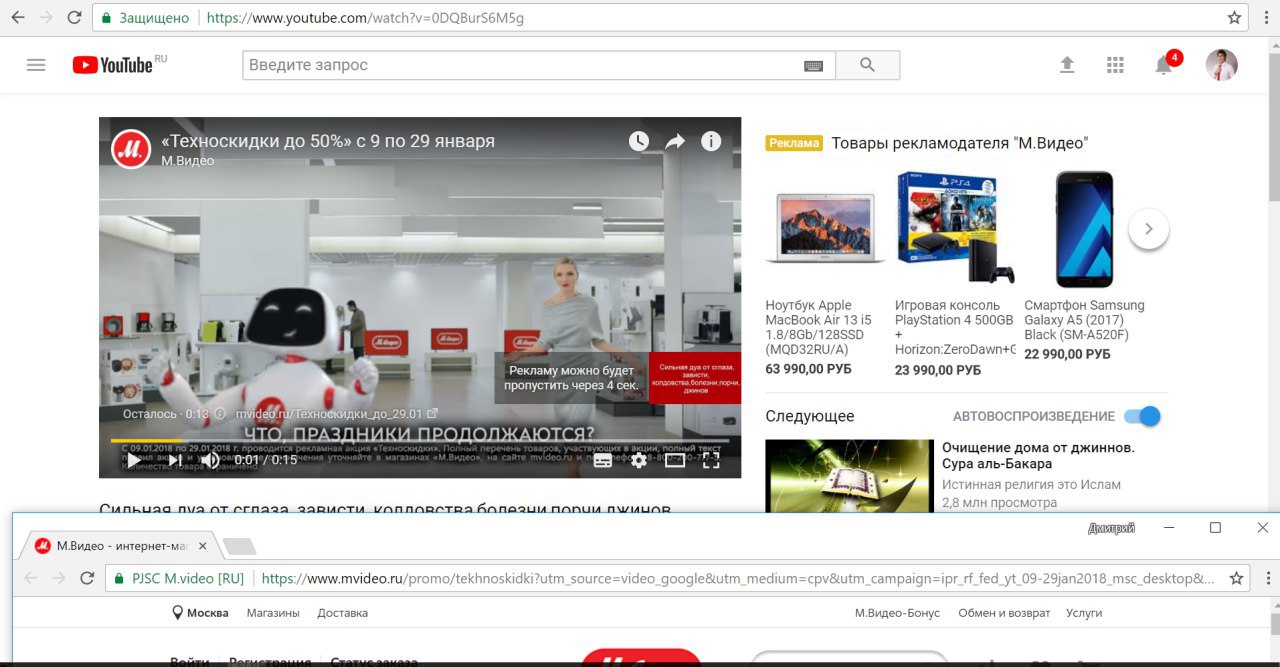Image resolution: width=1280 pixels, height=667 pixels.
Task: Open the account avatar menu
Action: point(1221,65)
